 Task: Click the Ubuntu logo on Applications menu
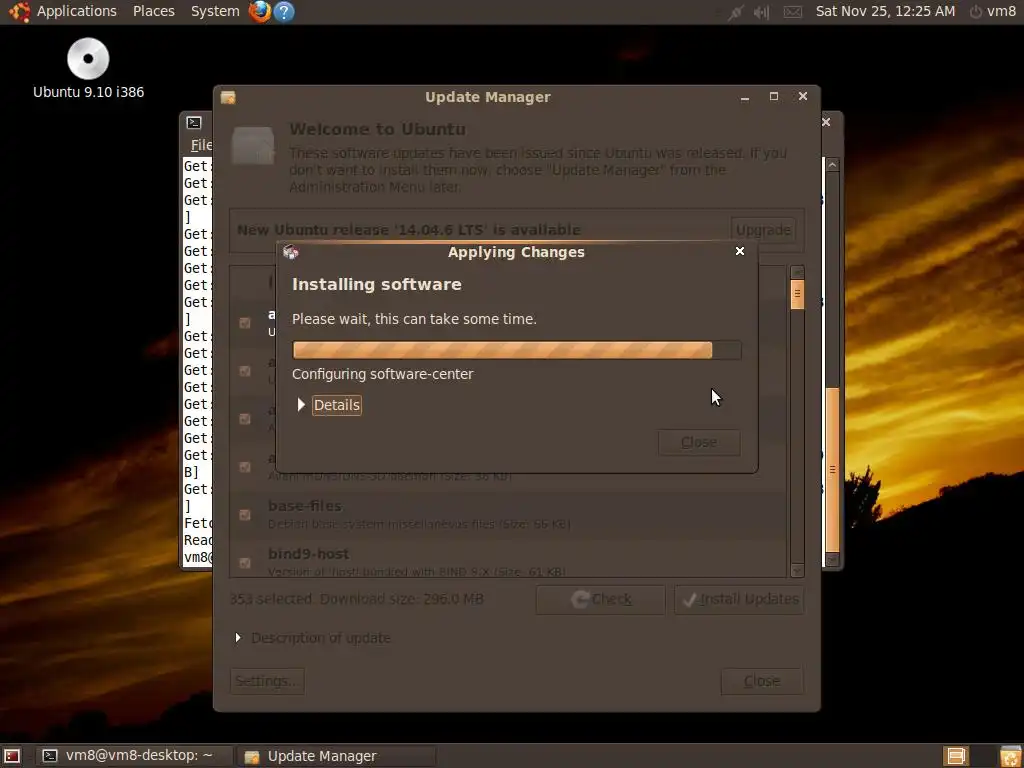19,11
